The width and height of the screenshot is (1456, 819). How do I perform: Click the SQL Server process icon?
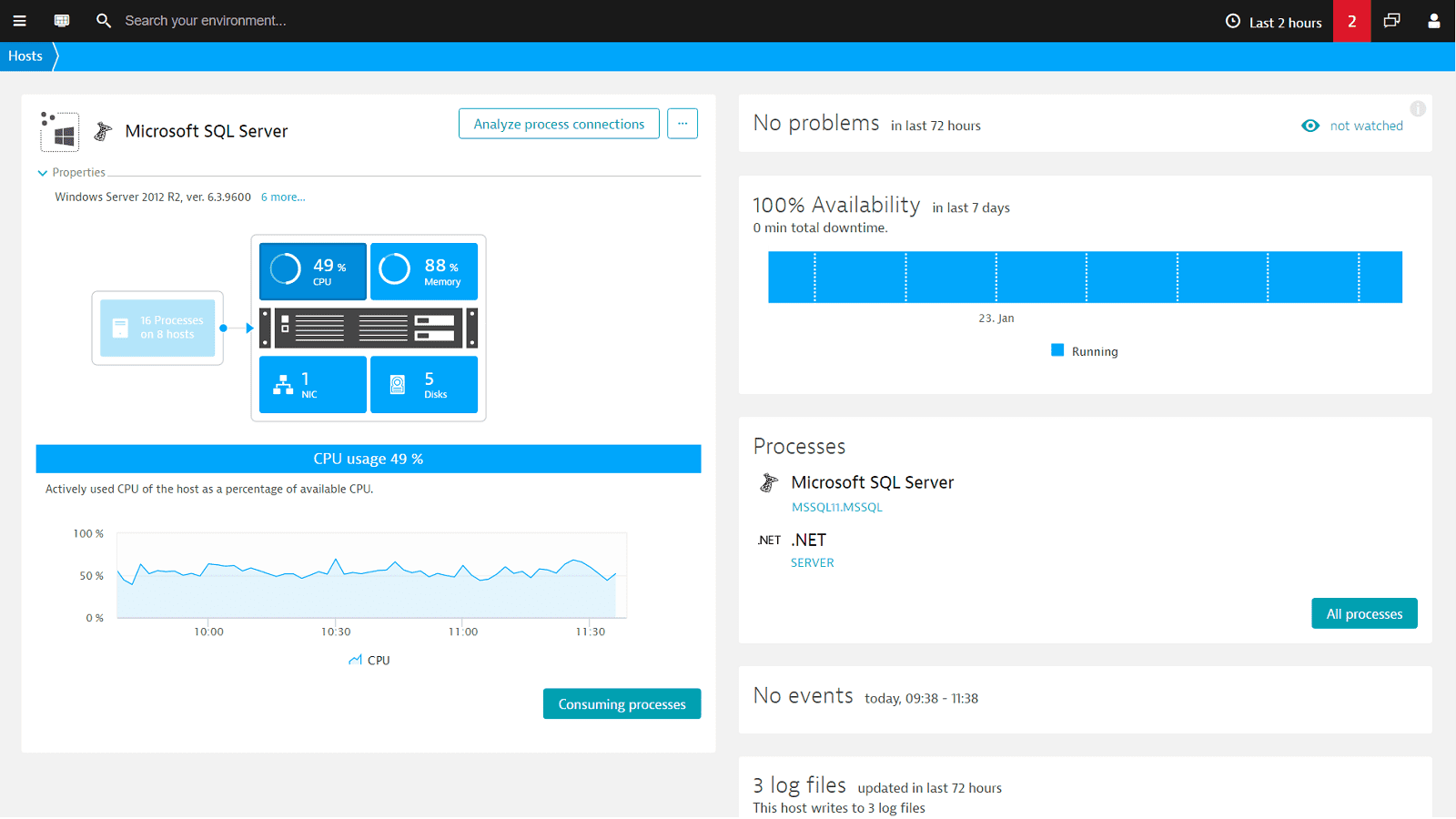pyautogui.click(x=769, y=482)
